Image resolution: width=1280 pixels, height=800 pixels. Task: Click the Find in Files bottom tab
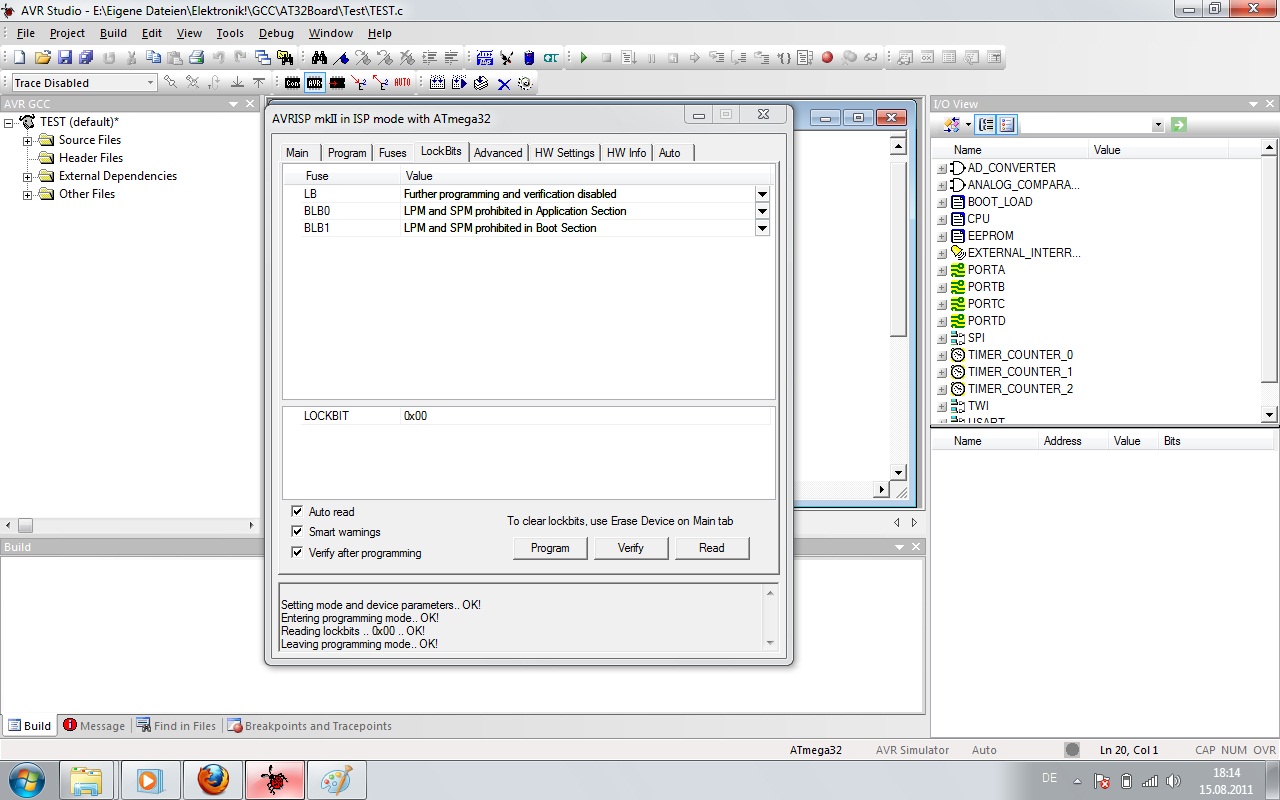pyautogui.click(x=176, y=726)
